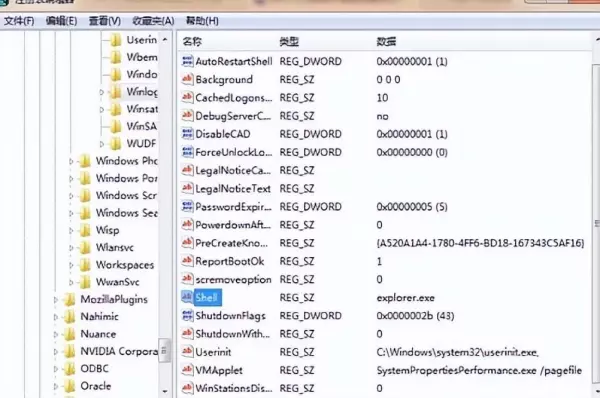The height and width of the screenshot is (398, 600).
Task: Click the 0x00000005 (5) data value
Action: coord(412,207)
